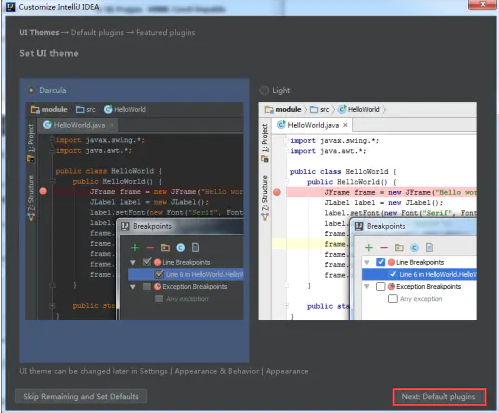
Task: Click module folder icon in Light preview breadcrumb
Action: (x=269, y=110)
